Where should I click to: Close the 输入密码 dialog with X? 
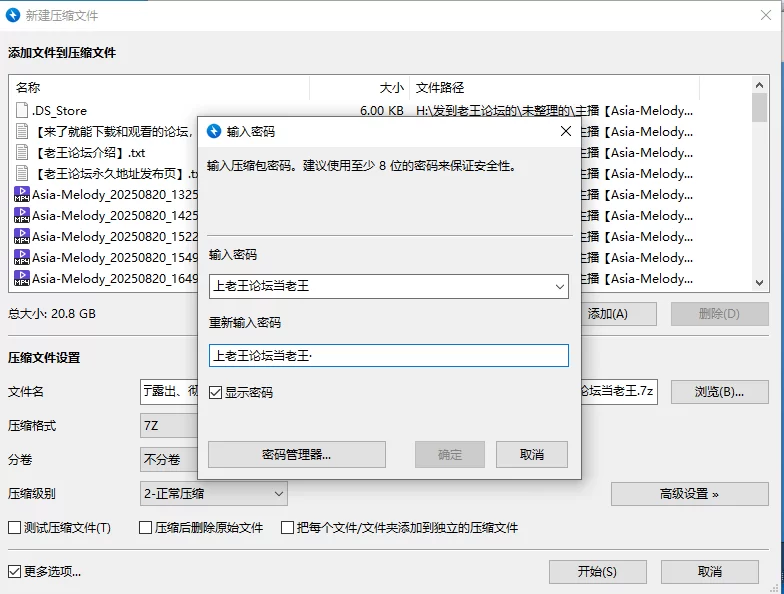(x=565, y=131)
